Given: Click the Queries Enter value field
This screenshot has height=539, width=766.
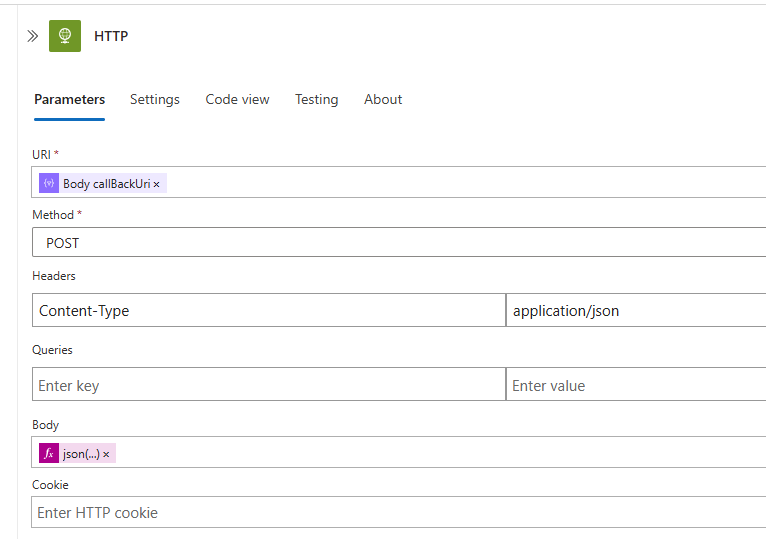Looking at the screenshot, I should pos(636,385).
